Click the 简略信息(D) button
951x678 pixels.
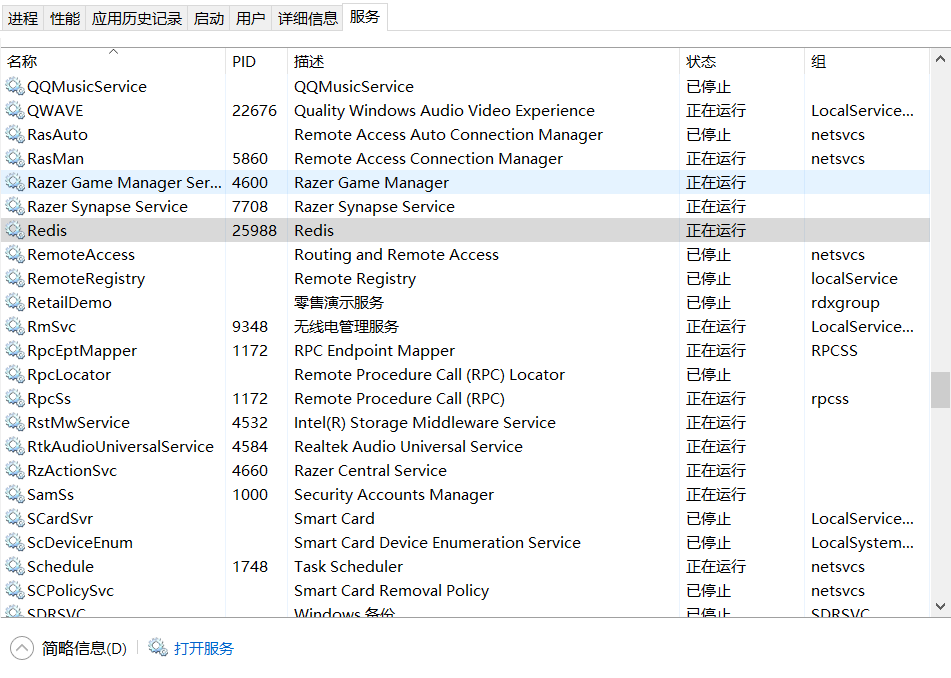tap(84, 648)
